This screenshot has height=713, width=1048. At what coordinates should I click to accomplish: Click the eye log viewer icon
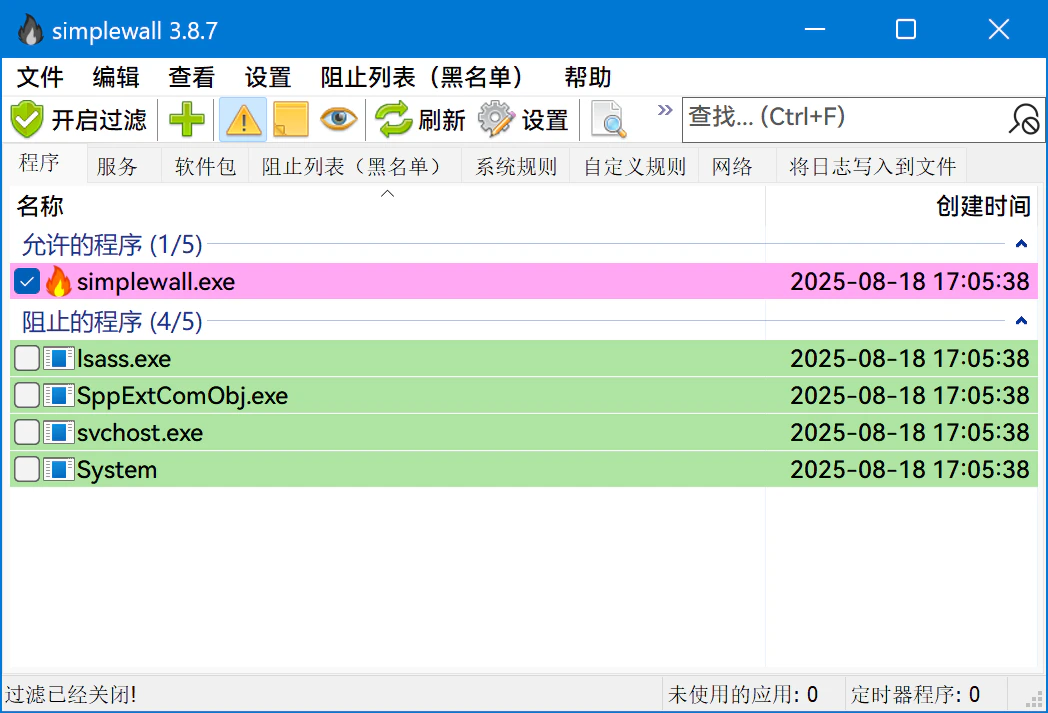pos(339,120)
